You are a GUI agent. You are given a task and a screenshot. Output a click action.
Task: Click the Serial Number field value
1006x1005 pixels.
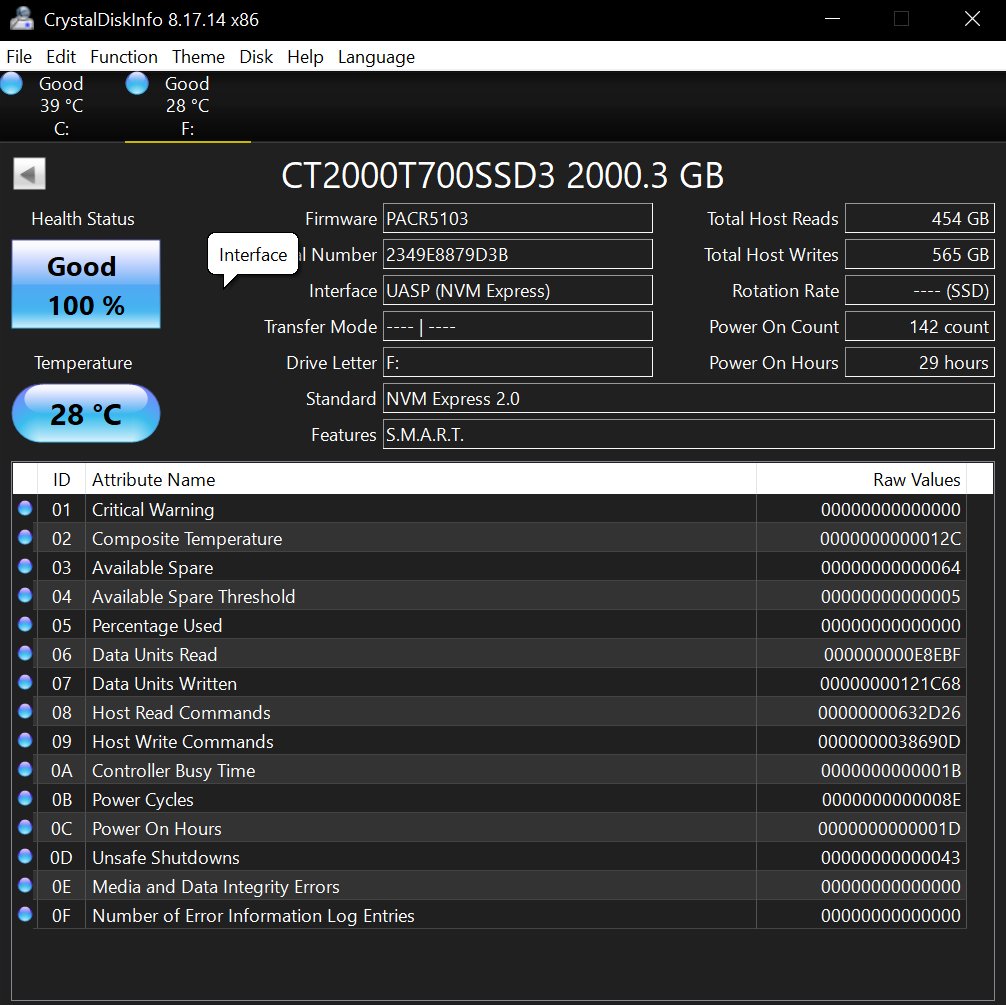coord(517,255)
